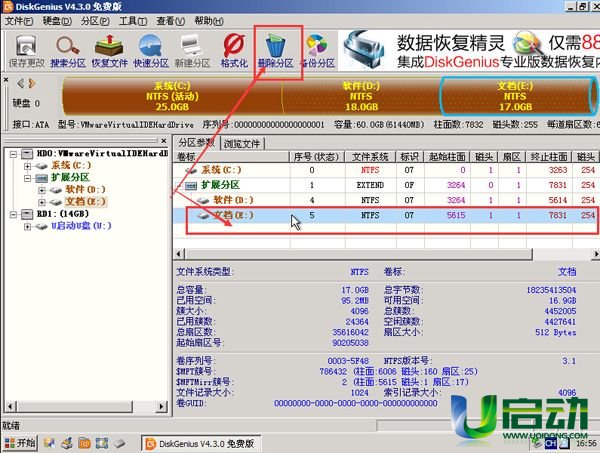This screenshot has width=600, height=453.
Task: Open the 开始 Start menu
Action: (20, 443)
